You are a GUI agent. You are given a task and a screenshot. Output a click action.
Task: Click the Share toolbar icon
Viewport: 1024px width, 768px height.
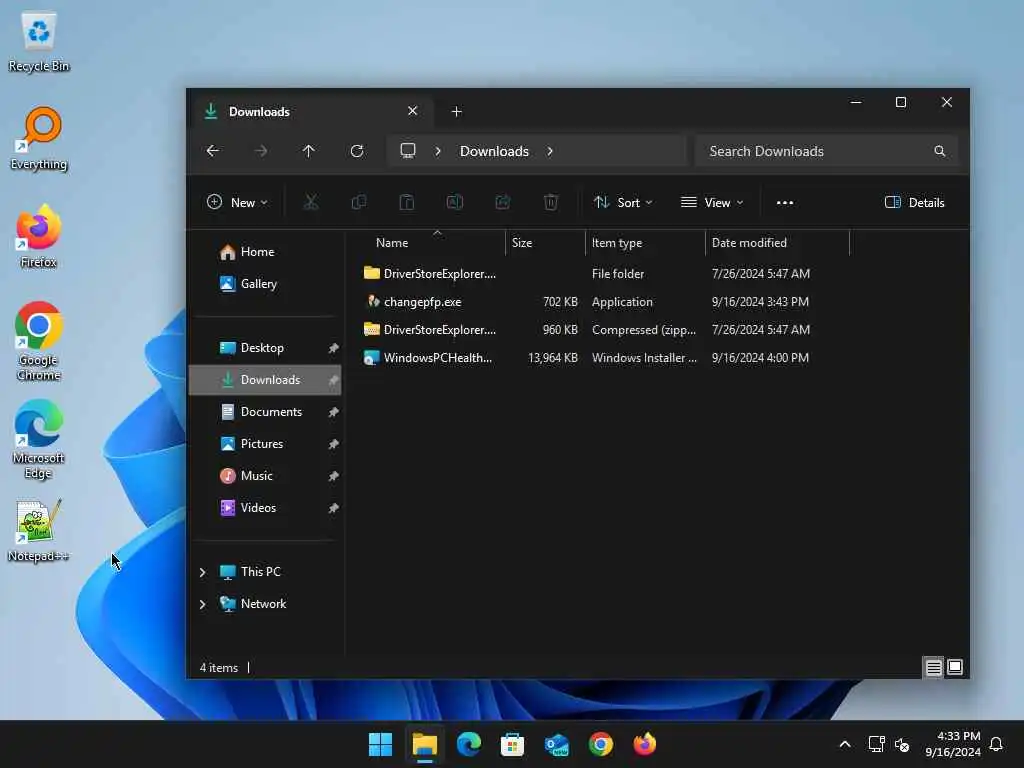(x=503, y=202)
